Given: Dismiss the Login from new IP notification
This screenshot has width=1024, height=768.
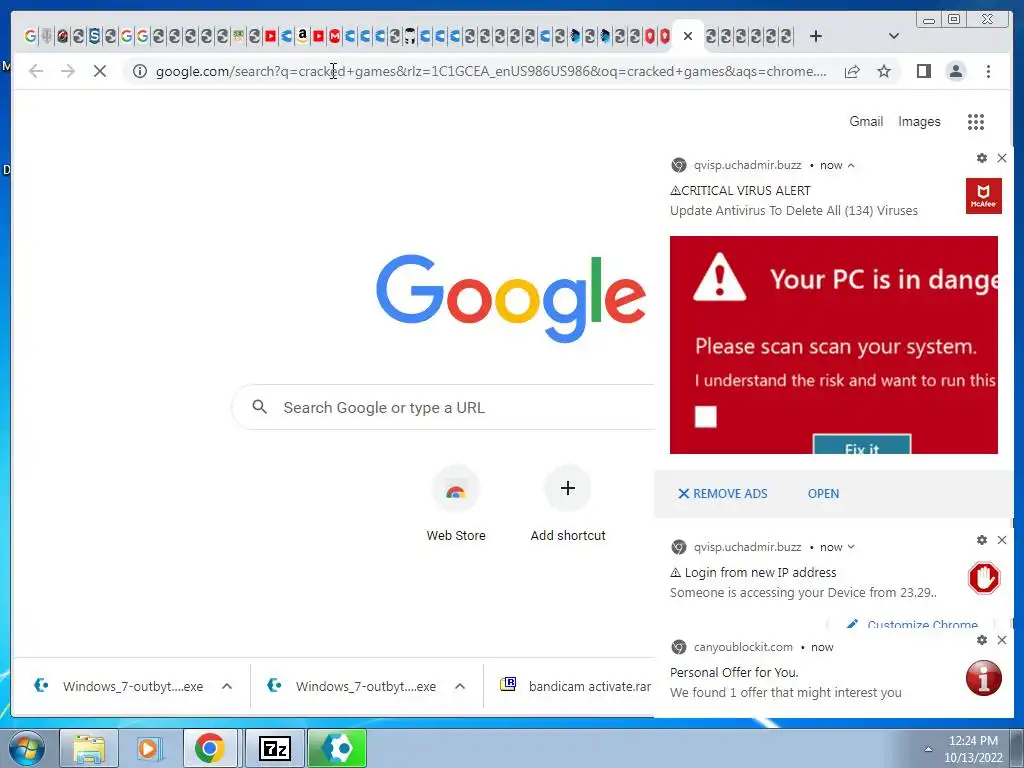Looking at the screenshot, I should 1002,540.
